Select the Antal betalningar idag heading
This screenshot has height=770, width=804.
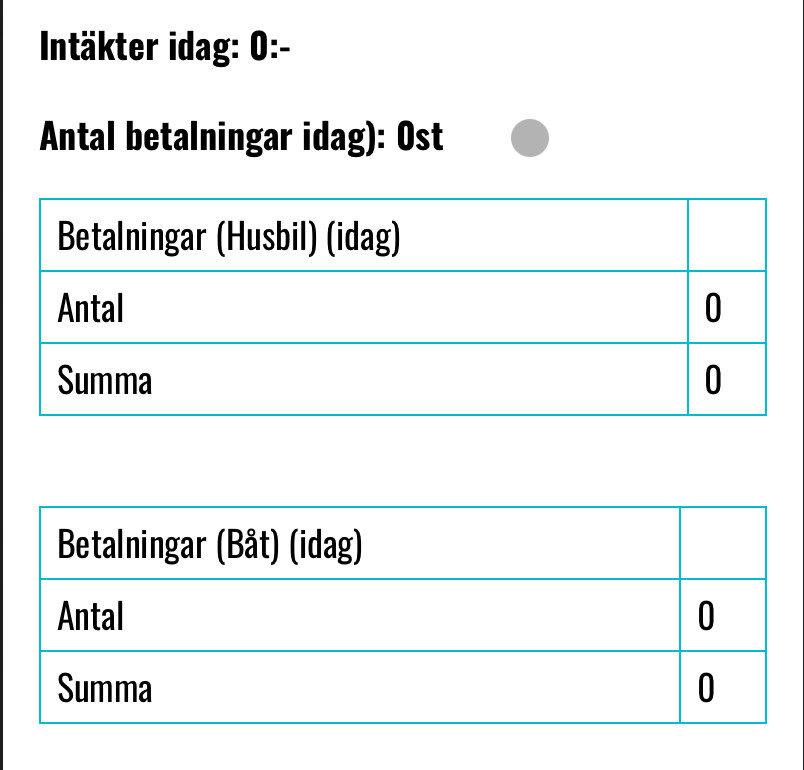[x=241, y=137]
